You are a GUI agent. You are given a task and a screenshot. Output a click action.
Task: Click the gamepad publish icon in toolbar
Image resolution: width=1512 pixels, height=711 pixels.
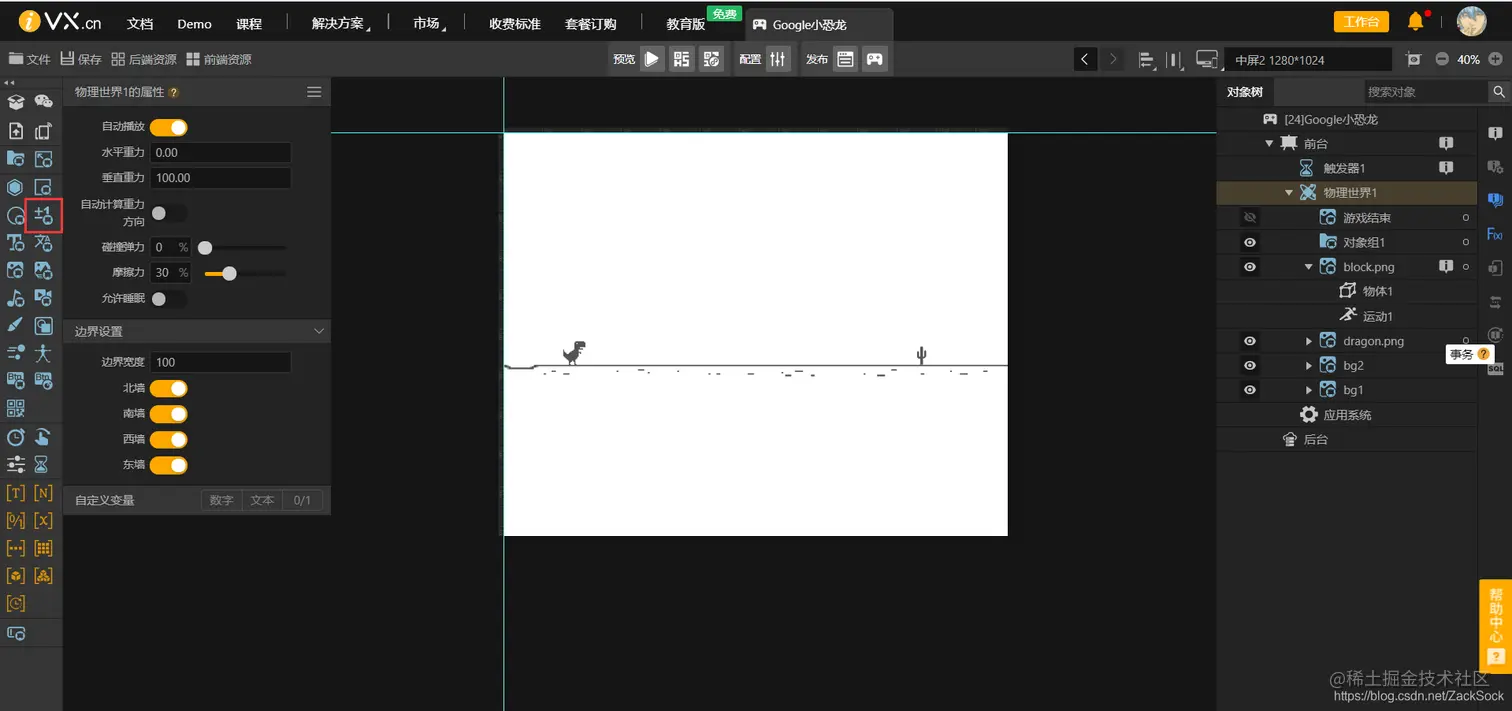pyautogui.click(x=875, y=59)
